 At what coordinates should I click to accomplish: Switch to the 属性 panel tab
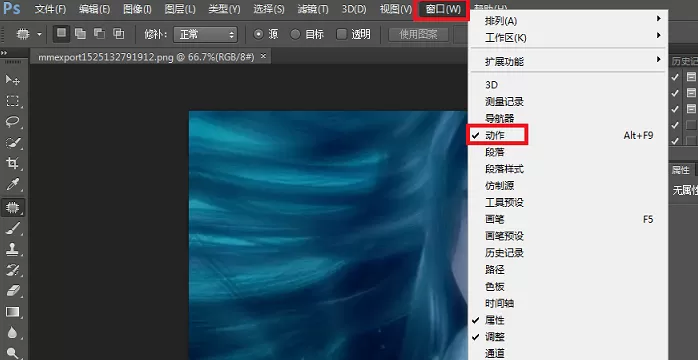click(680, 170)
